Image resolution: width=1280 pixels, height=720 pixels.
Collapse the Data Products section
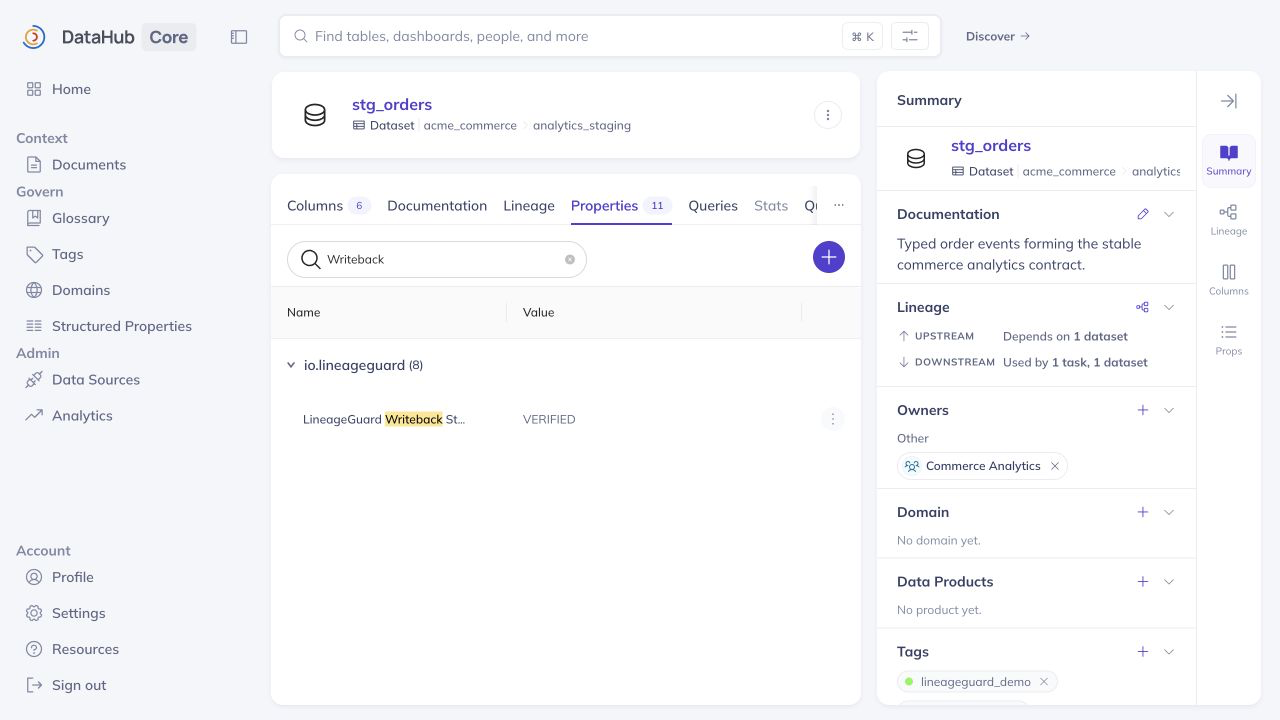[1169, 582]
